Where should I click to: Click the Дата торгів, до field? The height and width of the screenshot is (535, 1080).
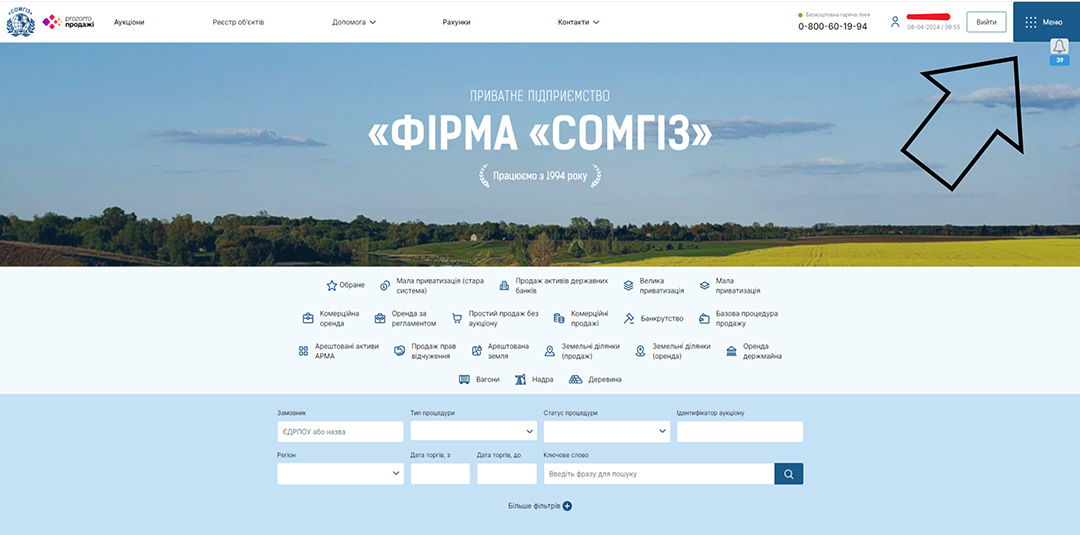click(x=507, y=474)
